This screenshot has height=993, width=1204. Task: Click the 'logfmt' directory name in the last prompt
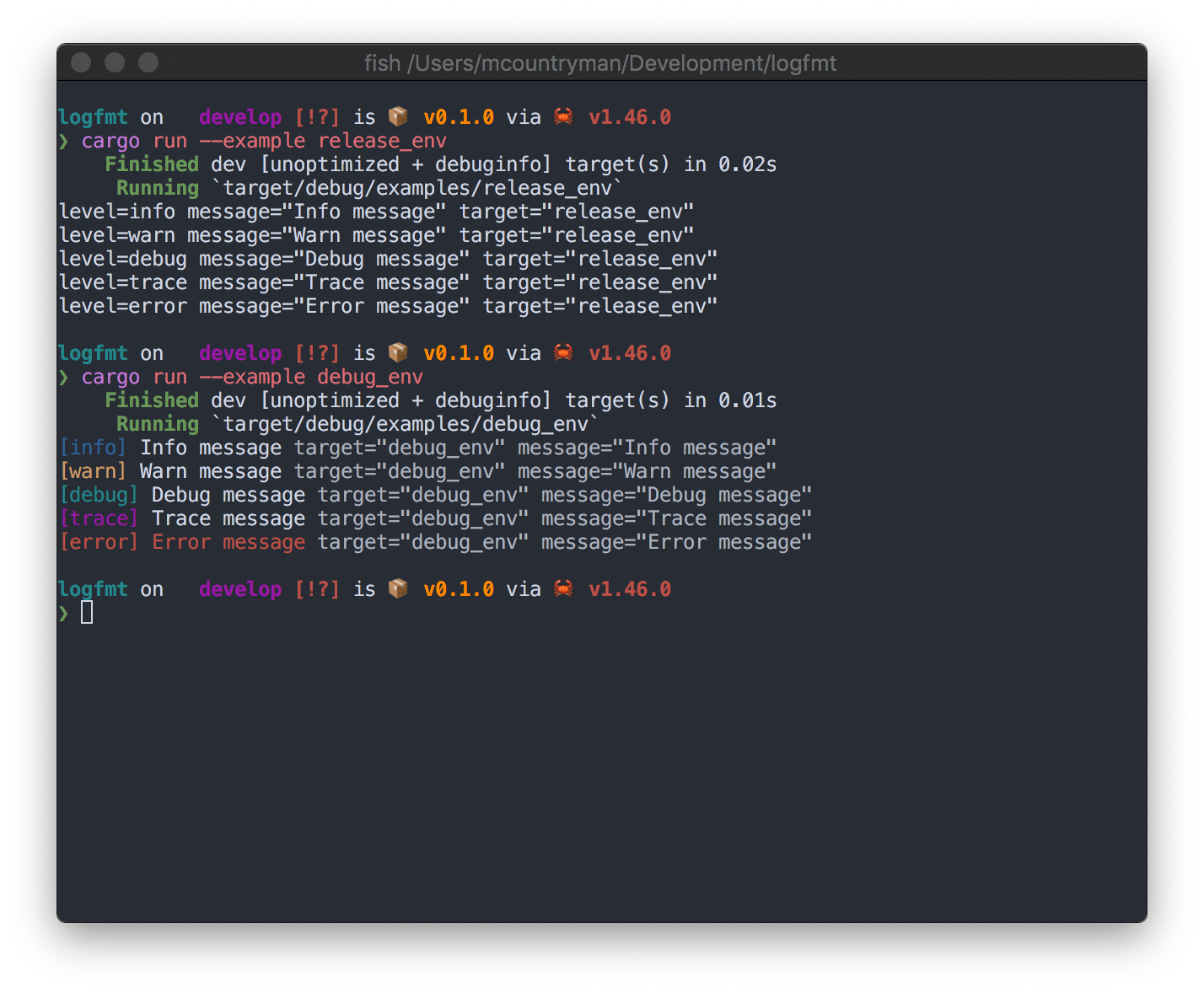(x=94, y=589)
